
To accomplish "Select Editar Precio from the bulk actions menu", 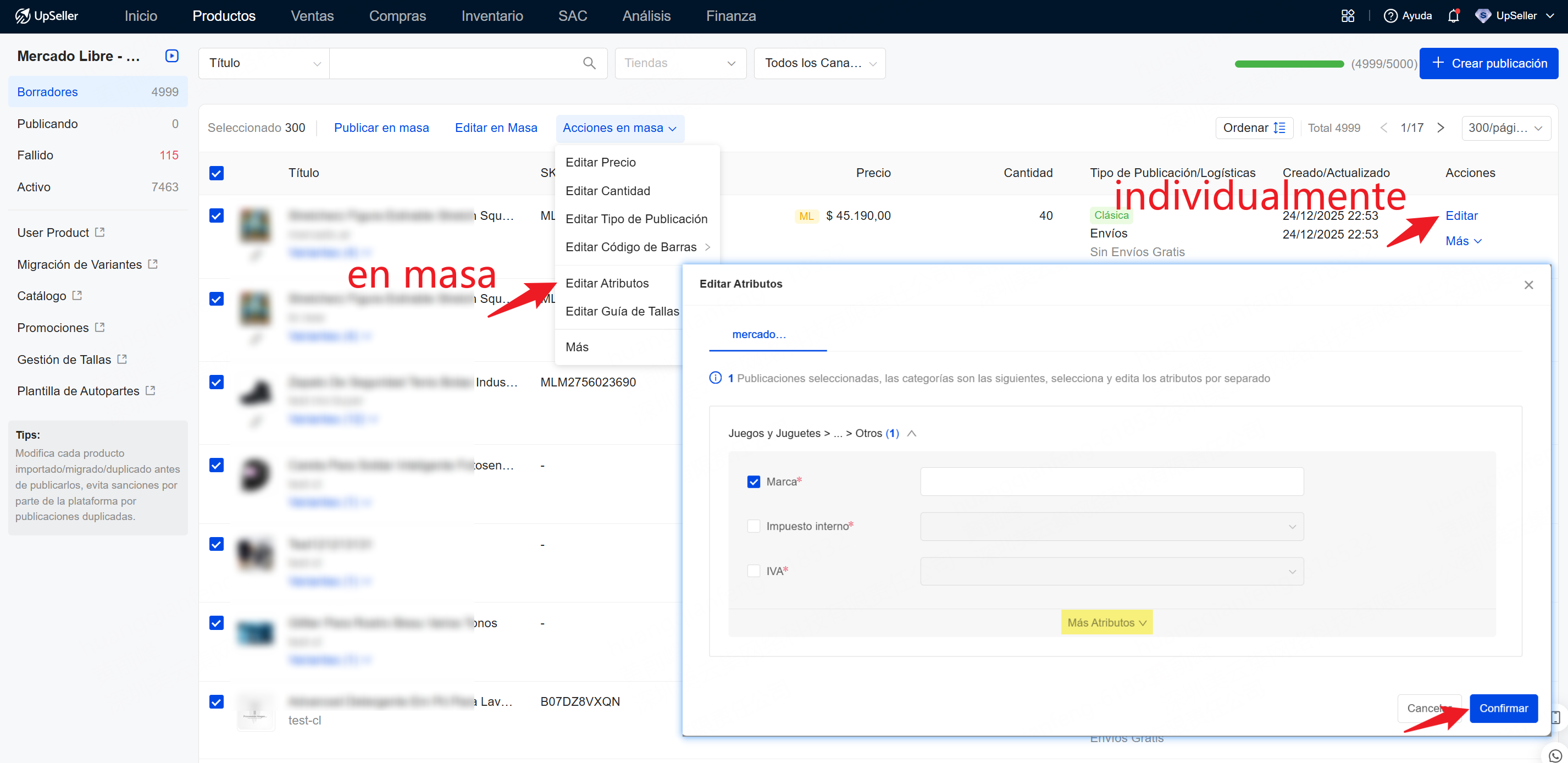I will tap(601, 162).
